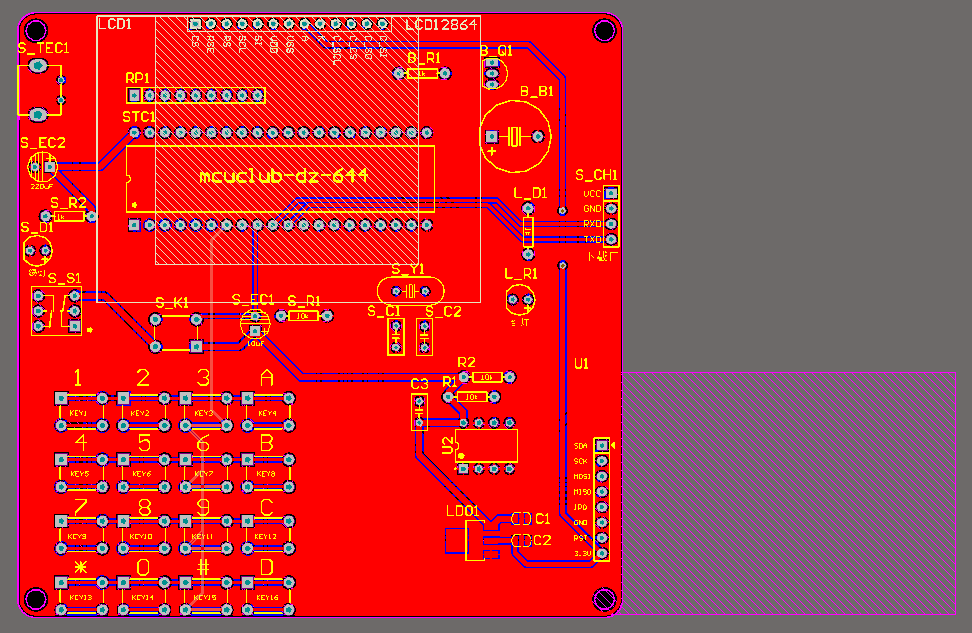Select the S_D1 LED label
The height and width of the screenshot is (633, 972).
37,228
